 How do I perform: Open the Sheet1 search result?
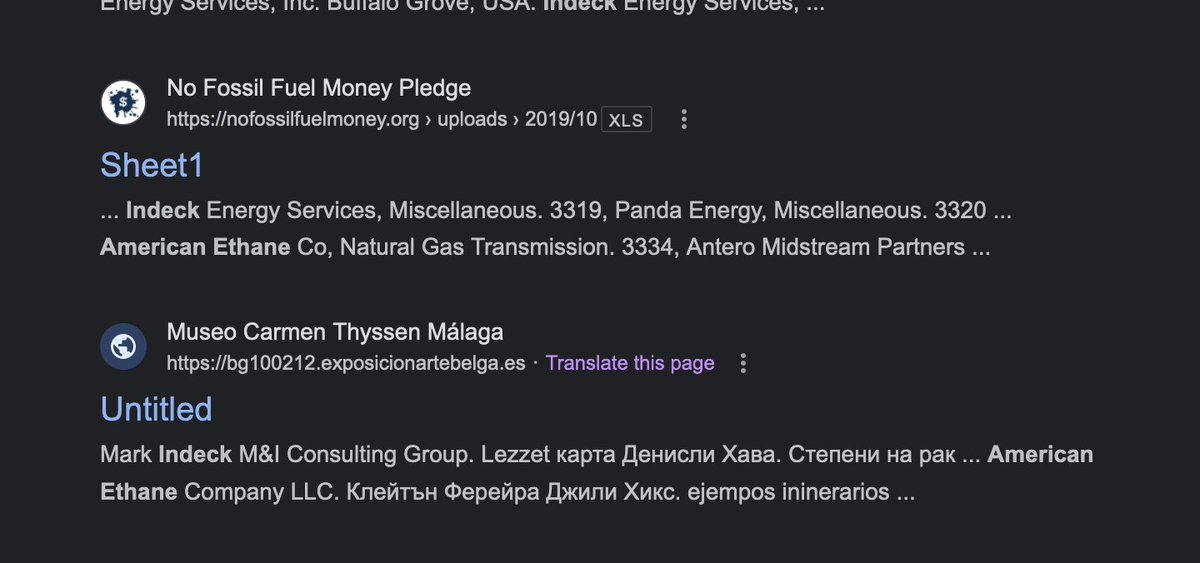pos(152,166)
